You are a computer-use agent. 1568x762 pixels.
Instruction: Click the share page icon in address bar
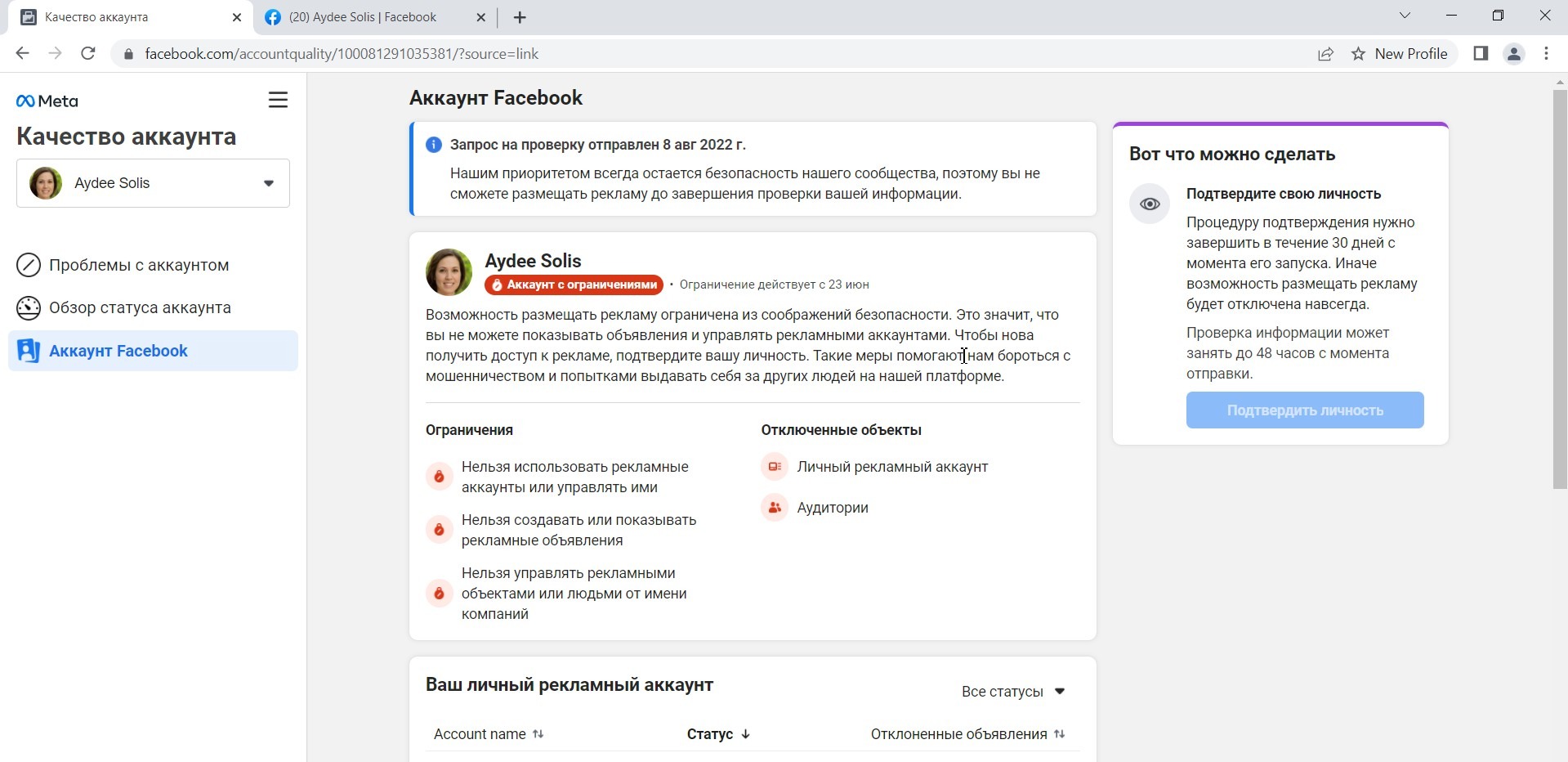point(1325,54)
